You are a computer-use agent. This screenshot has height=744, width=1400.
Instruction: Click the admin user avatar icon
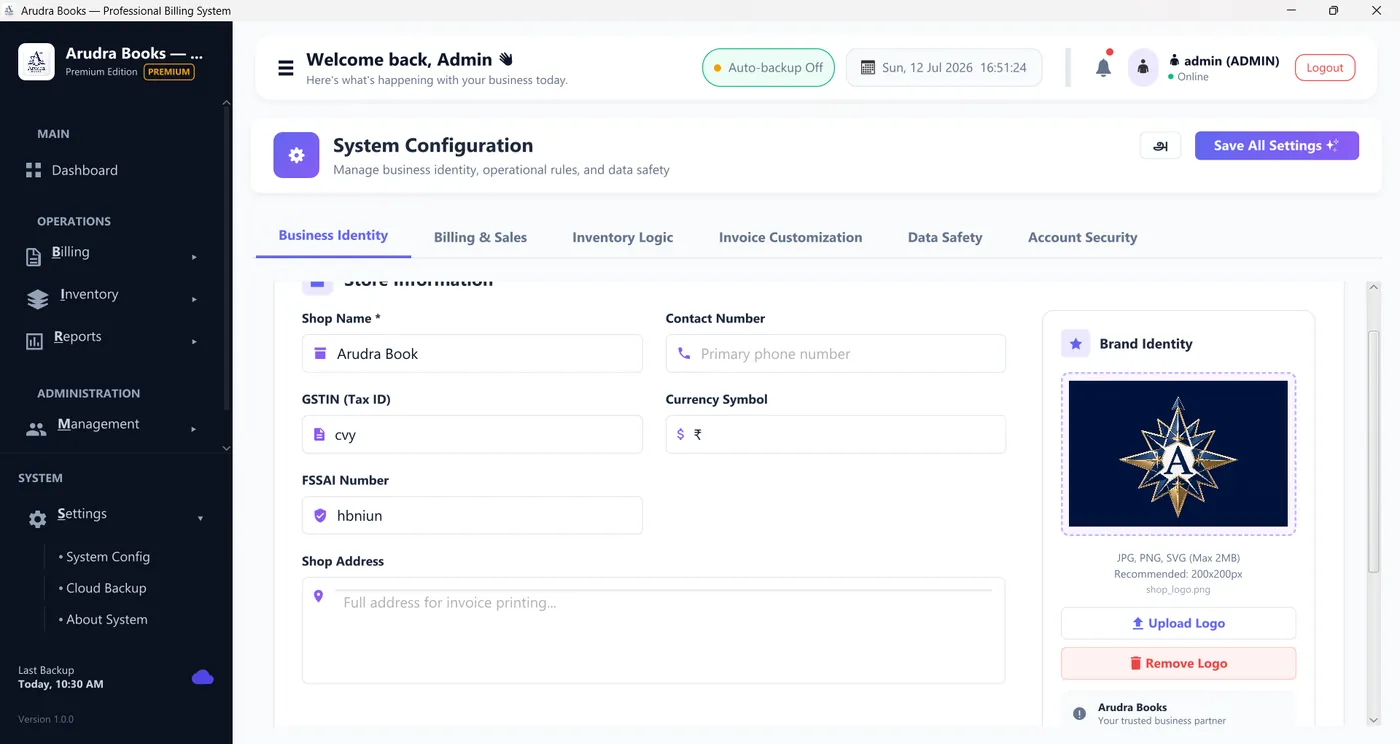coord(1143,68)
